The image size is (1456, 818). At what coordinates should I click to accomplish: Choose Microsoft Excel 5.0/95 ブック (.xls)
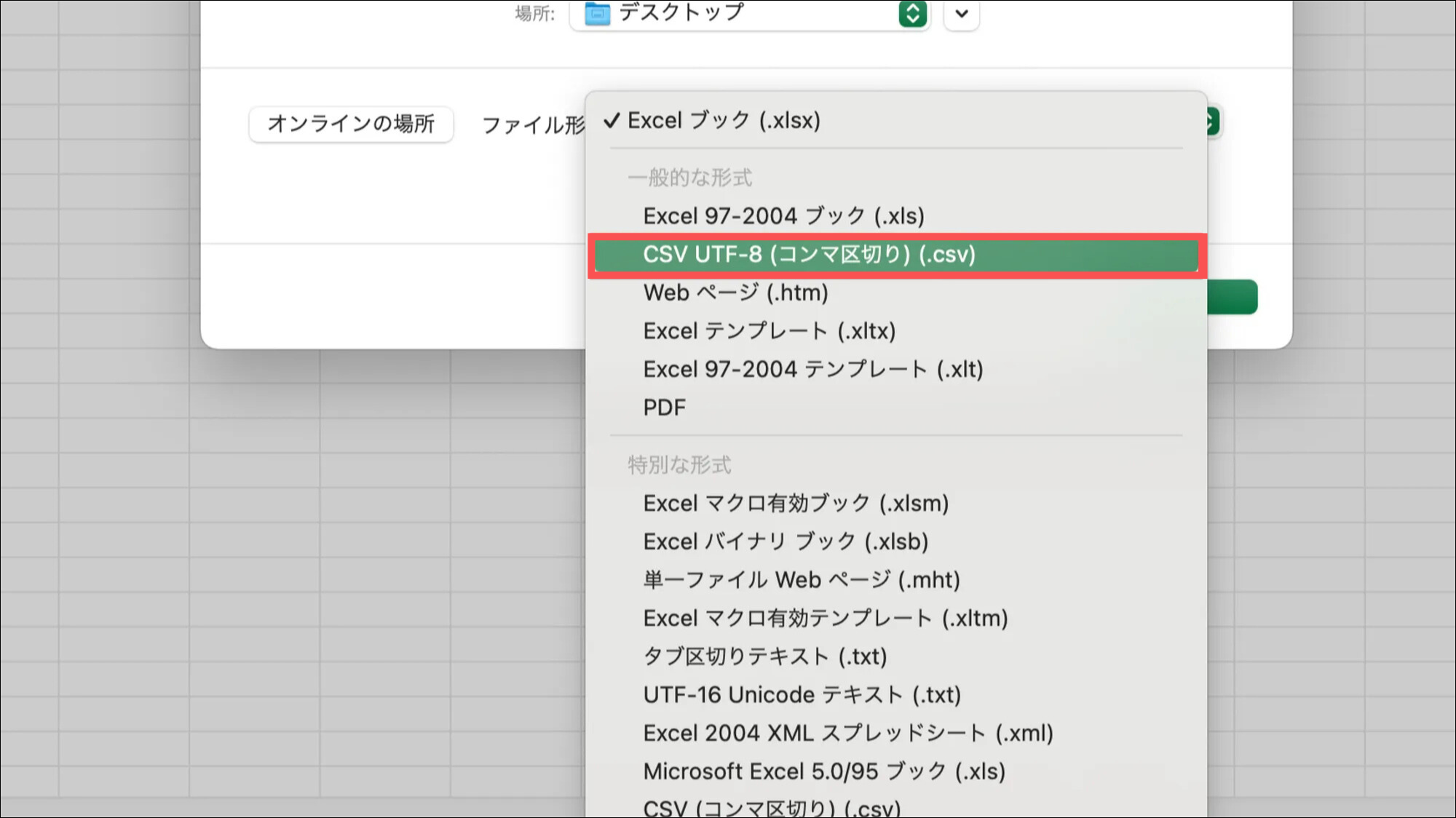[x=823, y=771]
